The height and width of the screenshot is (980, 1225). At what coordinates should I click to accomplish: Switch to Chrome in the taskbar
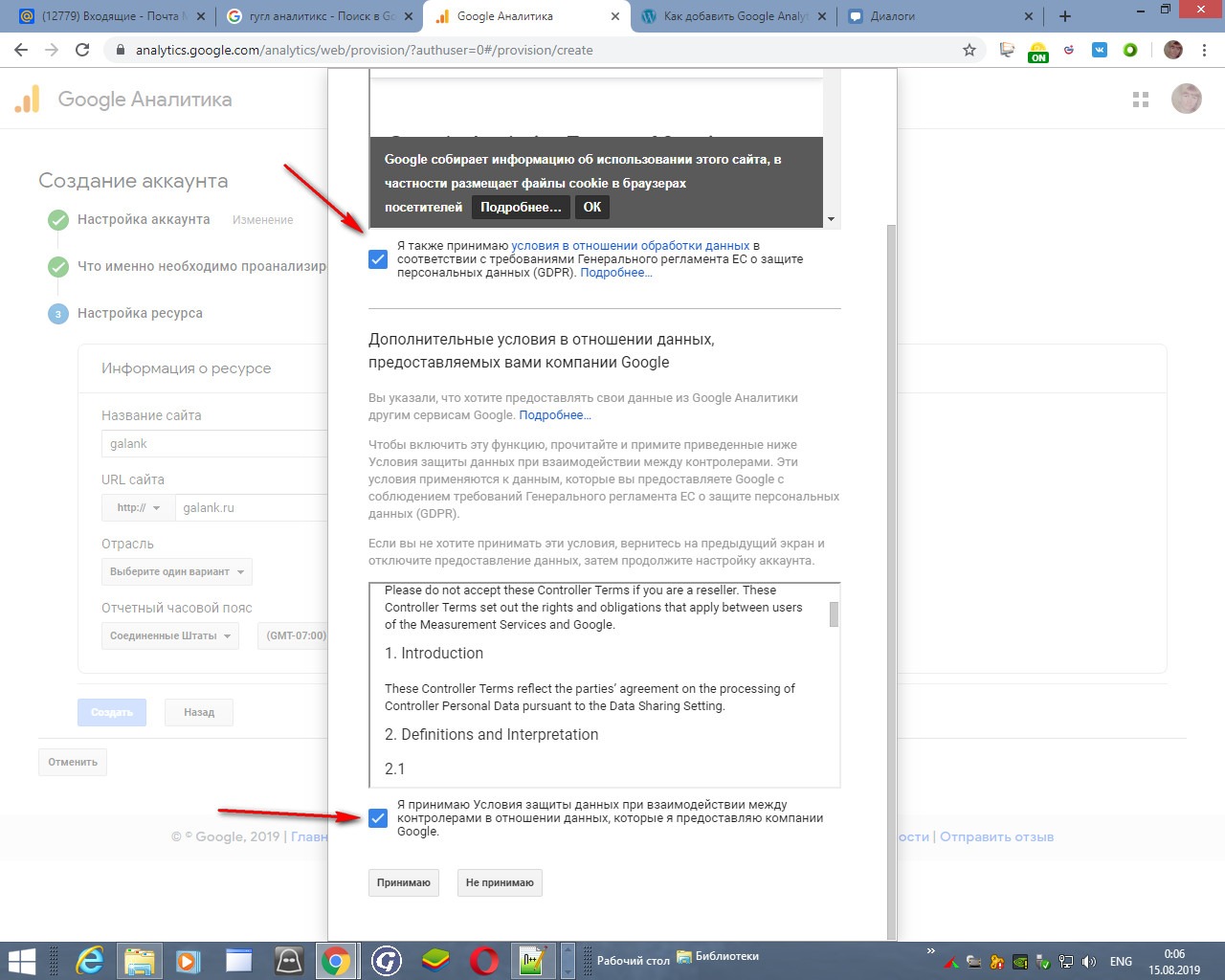click(336, 961)
